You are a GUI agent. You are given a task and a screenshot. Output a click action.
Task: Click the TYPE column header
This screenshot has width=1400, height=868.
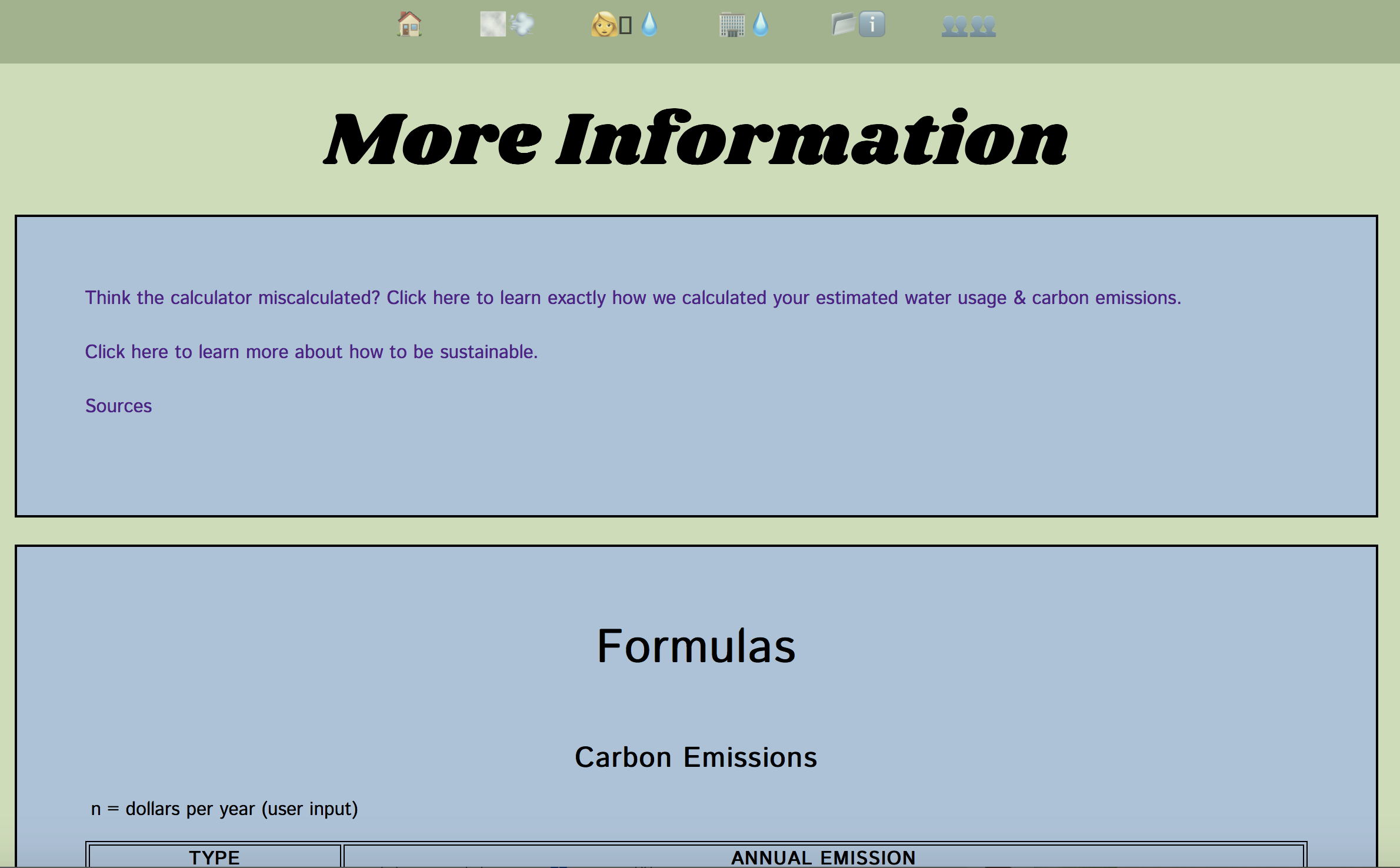click(214, 857)
